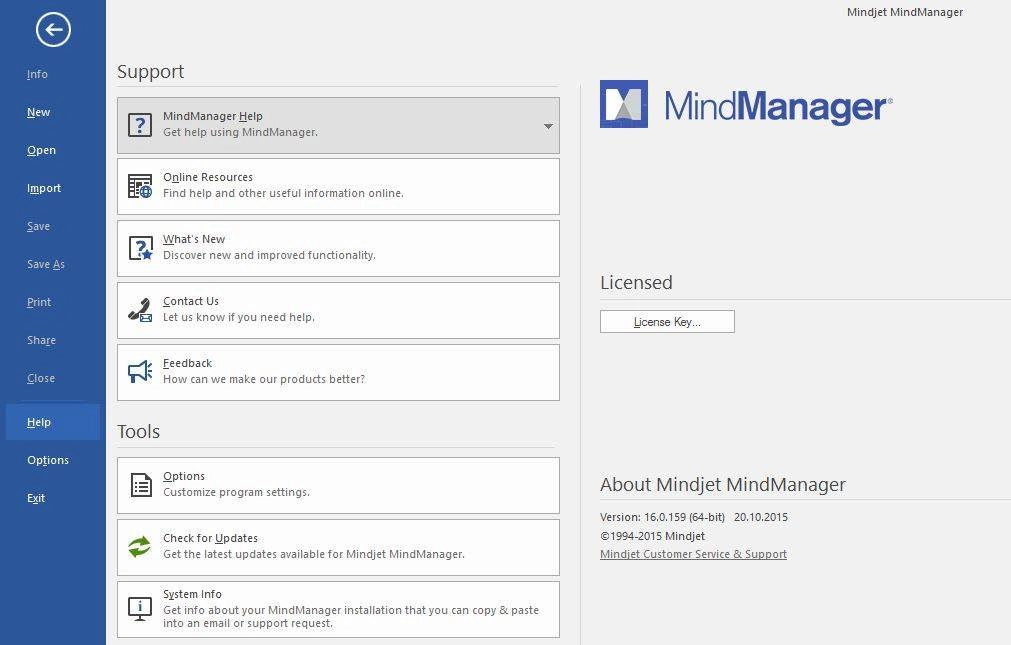Viewport: 1011px width, 645px height.
Task: Click the System Info monitor icon
Action: 140,609
